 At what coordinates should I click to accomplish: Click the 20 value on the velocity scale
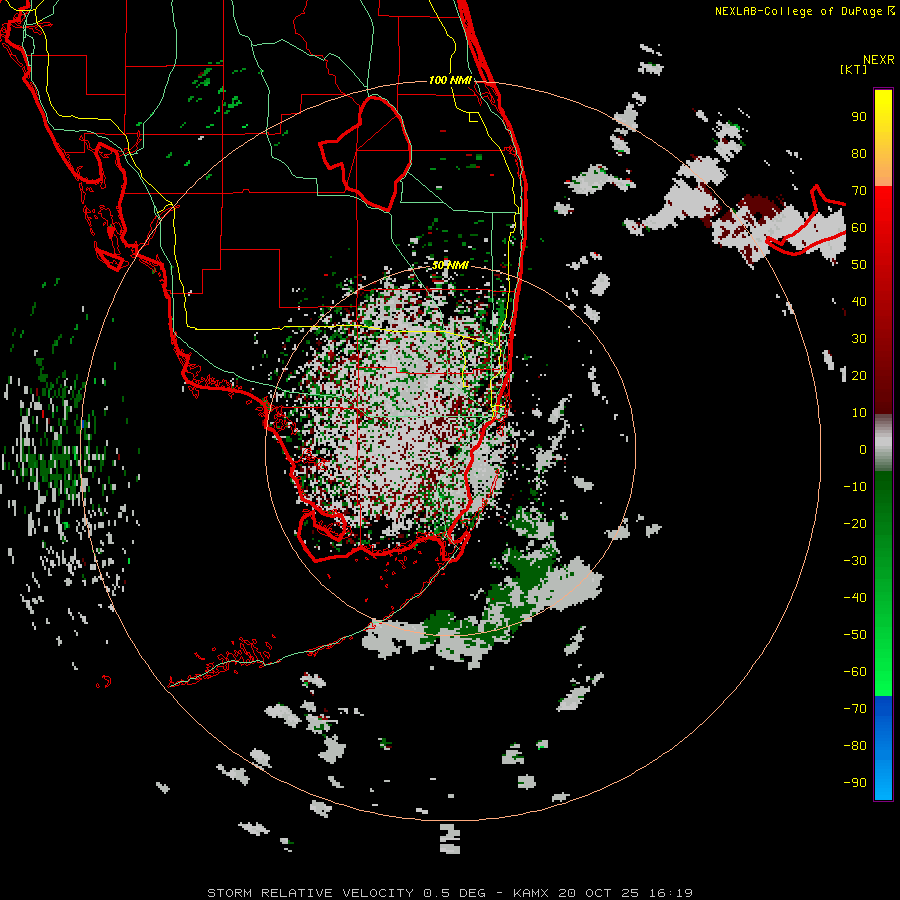click(x=859, y=376)
